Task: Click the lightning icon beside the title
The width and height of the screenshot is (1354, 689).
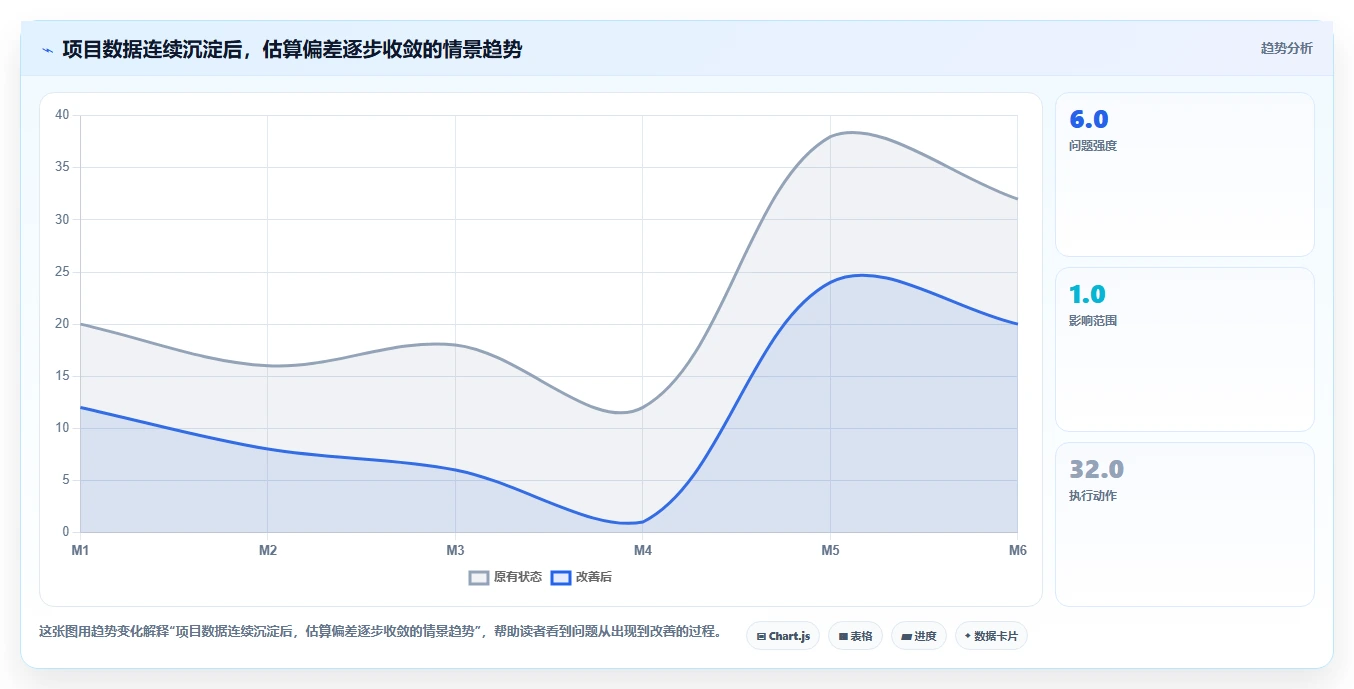Action: [47, 50]
